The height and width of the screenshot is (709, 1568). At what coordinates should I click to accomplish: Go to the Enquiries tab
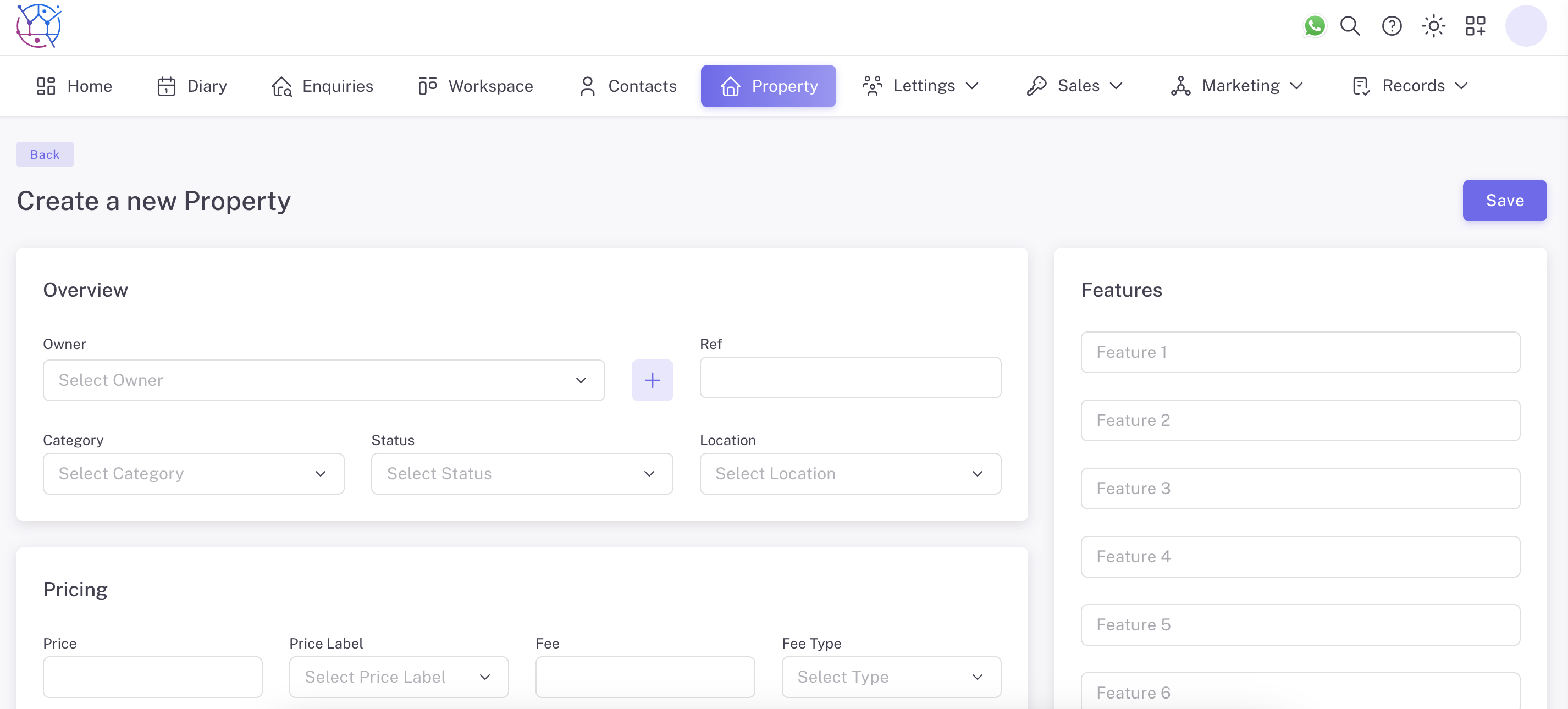tap(323, 86)
